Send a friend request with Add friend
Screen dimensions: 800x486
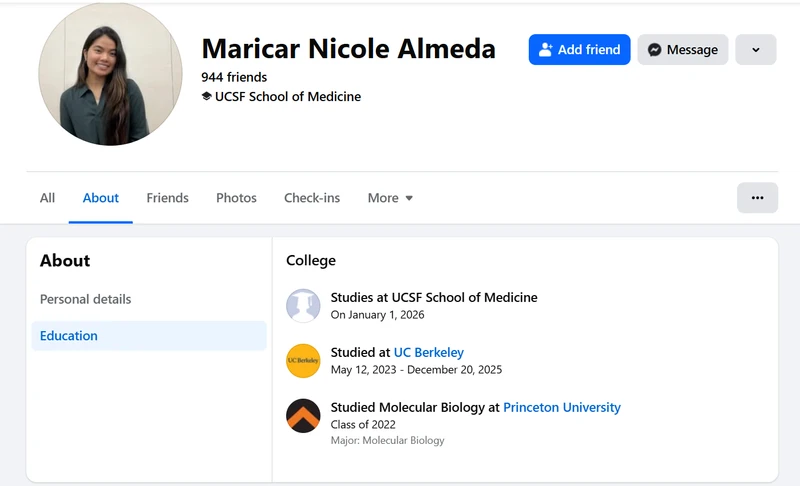point(580,49)
